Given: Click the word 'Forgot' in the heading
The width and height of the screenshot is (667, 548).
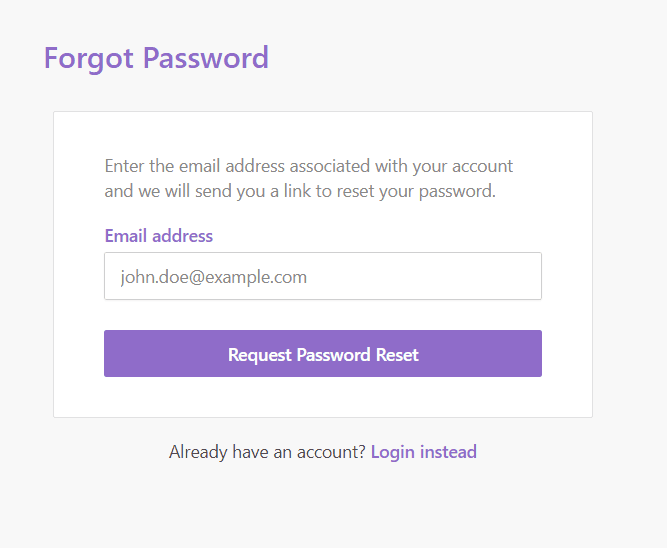Looking at the screenshot, I should click(88, 58).
